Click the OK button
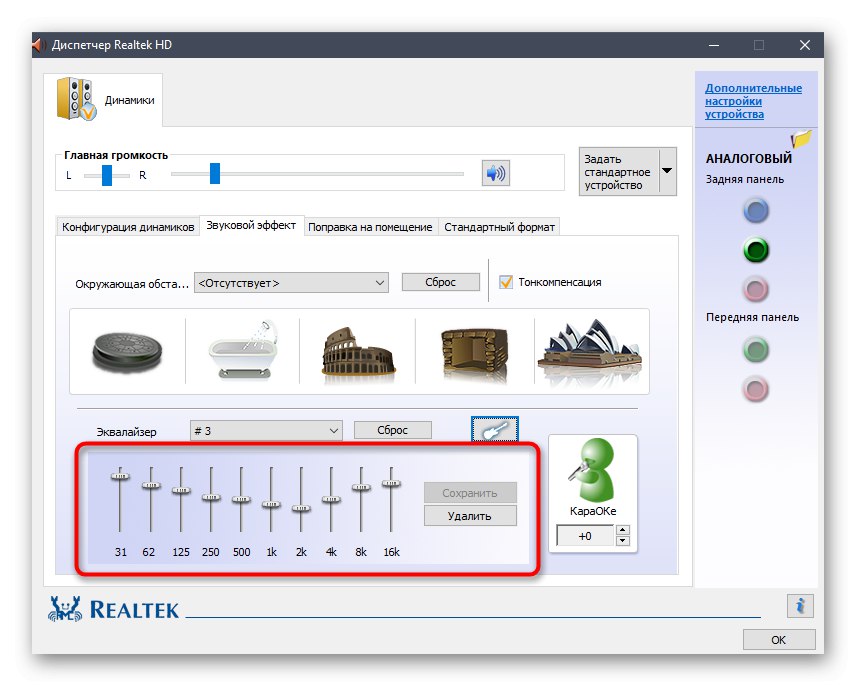Screen dimensions: 856x686 [x=778, y=640]
